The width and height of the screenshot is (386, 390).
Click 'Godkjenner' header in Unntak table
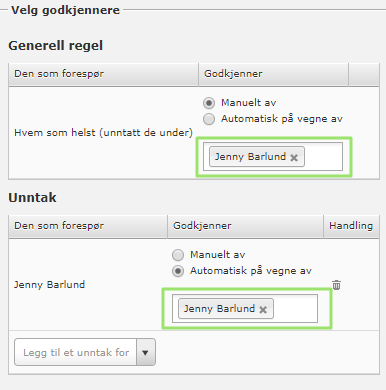coord(202,226)
